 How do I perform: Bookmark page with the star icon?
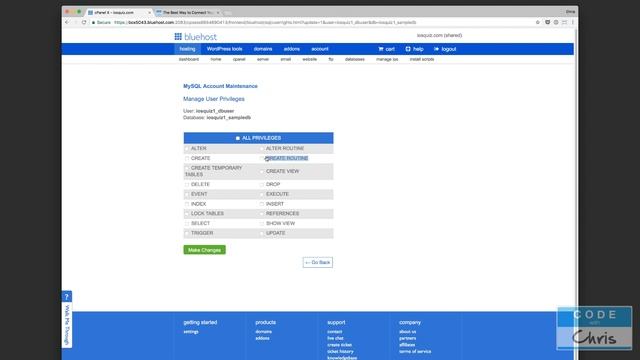point(538,22)
